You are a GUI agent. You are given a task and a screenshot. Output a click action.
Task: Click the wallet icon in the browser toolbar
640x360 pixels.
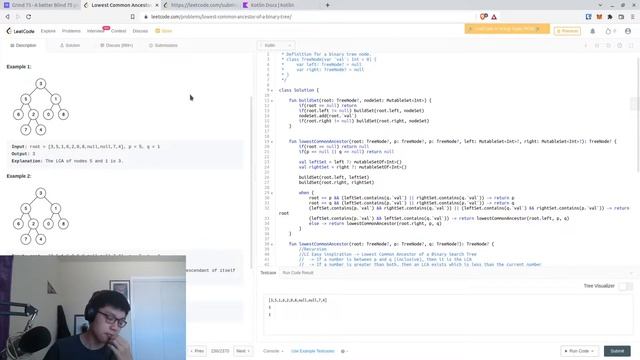pyautogui.click(x=621, y=17)
